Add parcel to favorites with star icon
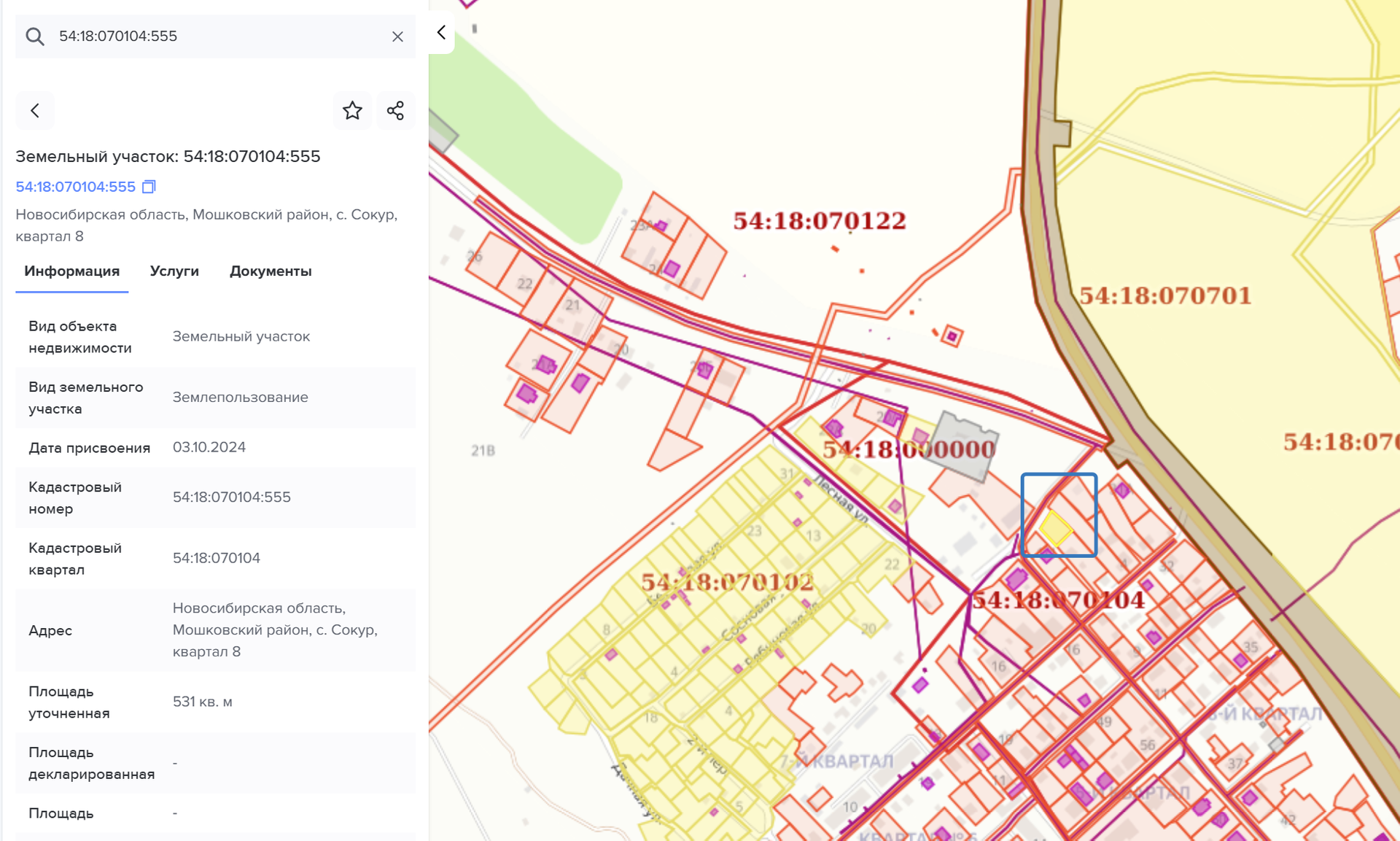 (x=352, y=111)
